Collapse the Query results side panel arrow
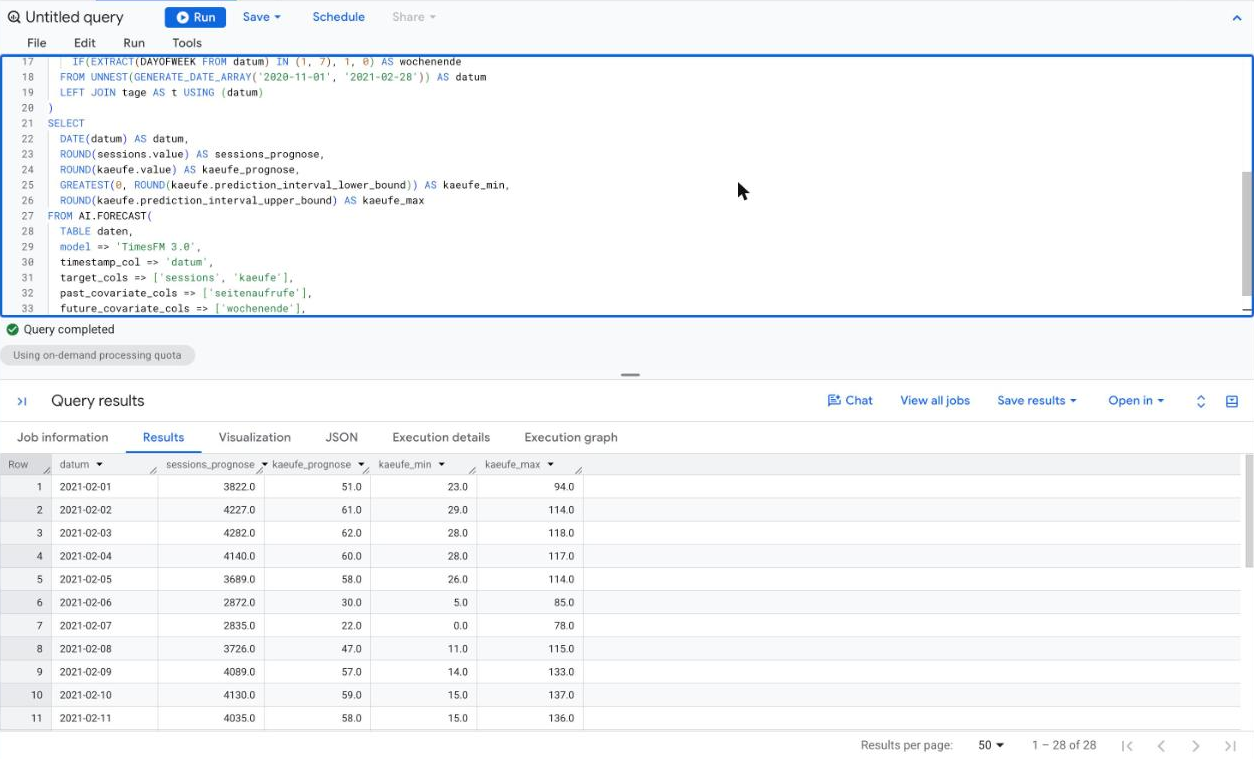 pyautogui.click(x=22, y=401)
